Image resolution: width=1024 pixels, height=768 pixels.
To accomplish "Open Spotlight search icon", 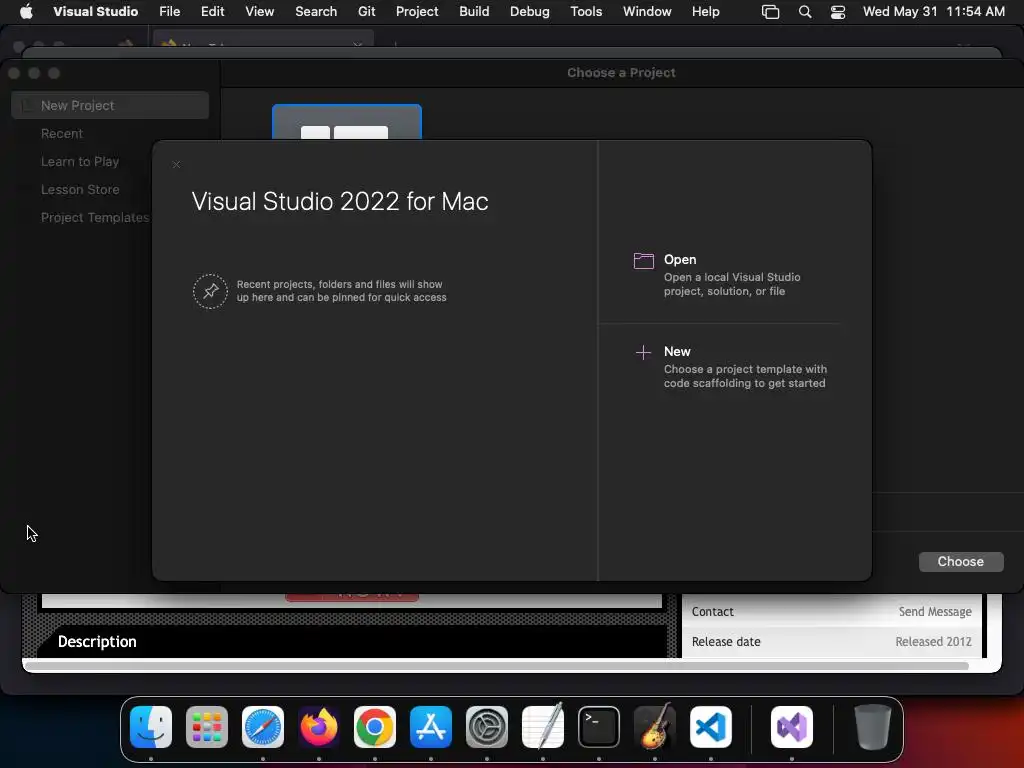I will pyautogui.click(x=805, y=12).
